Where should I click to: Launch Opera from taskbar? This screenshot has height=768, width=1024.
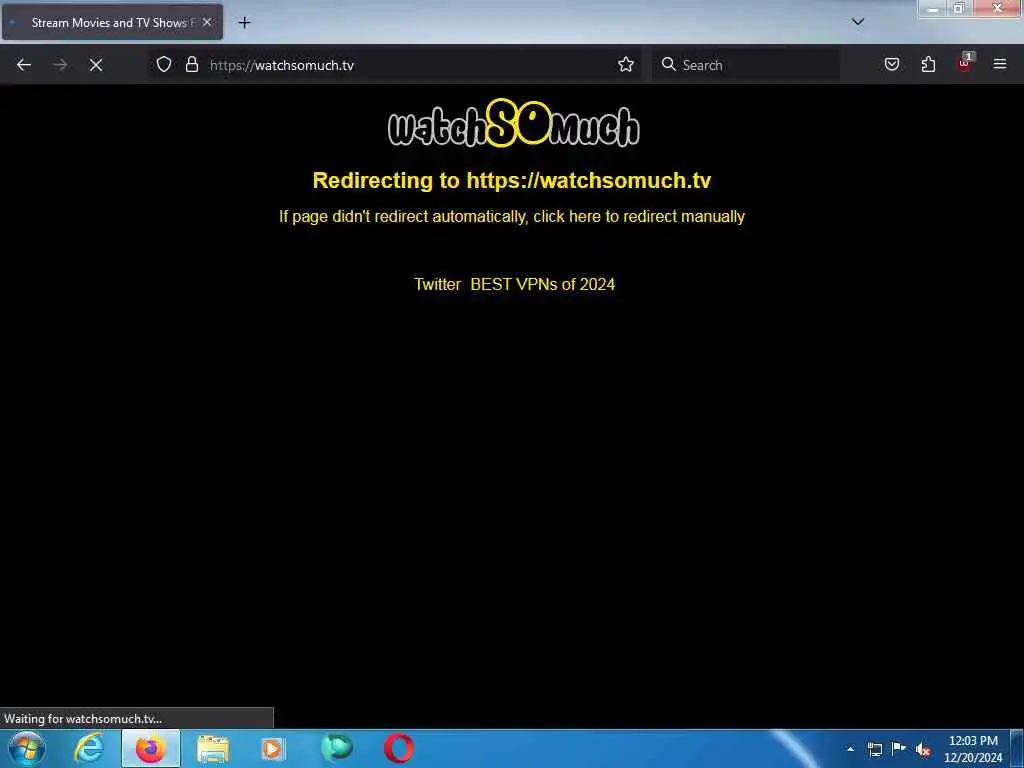(x=398, y=748)
